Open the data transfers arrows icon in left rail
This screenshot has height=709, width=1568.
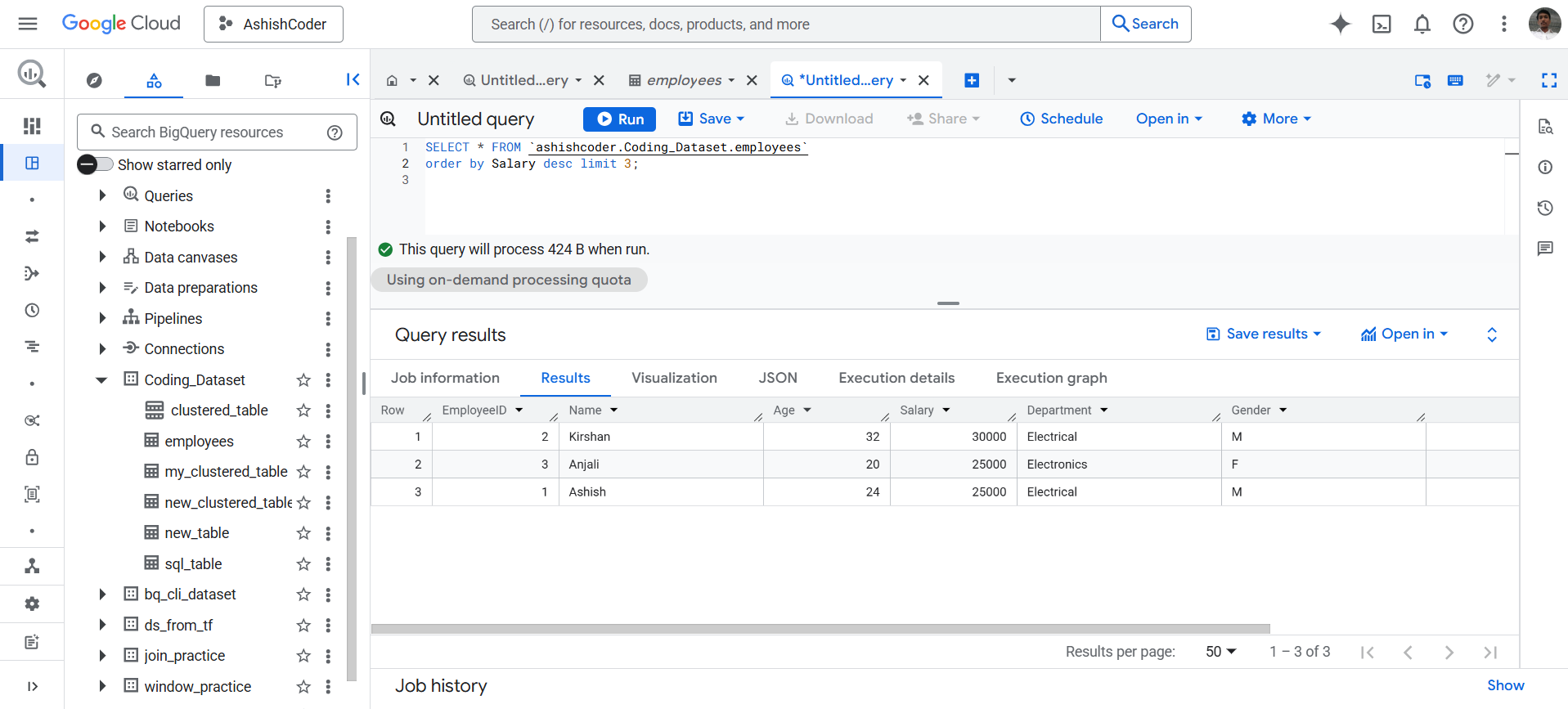pyautogui.click(x=32, y=236)
